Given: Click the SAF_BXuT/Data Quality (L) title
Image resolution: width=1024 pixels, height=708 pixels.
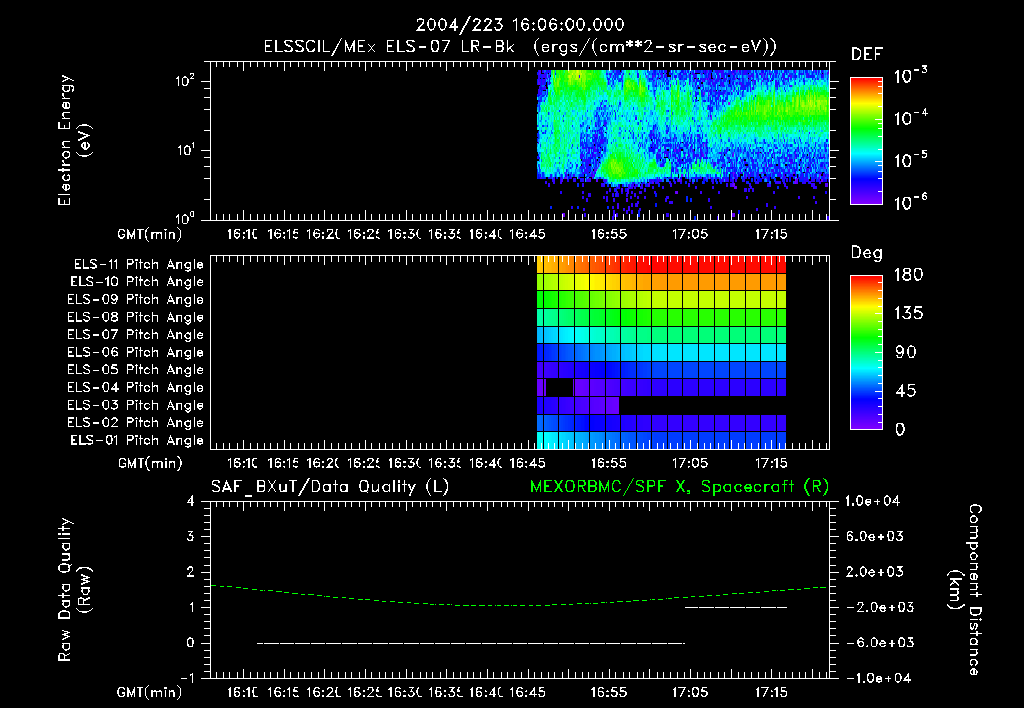Looking at the screenshot, I should [x=330, y=487].
